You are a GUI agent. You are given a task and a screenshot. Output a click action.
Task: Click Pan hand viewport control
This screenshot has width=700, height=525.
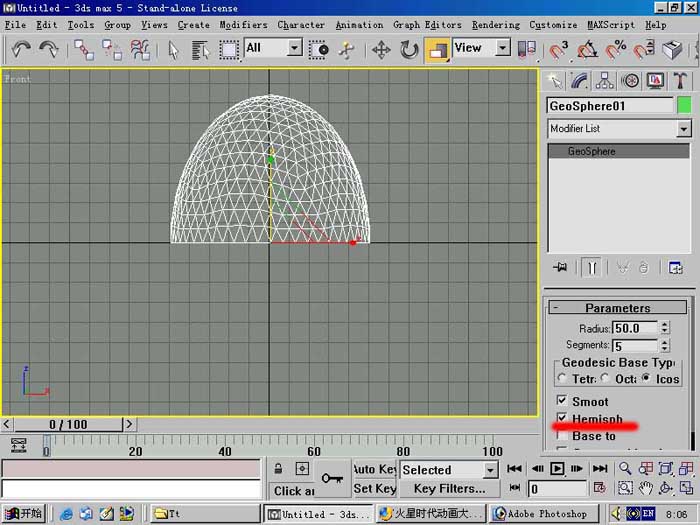click(646, 488)
